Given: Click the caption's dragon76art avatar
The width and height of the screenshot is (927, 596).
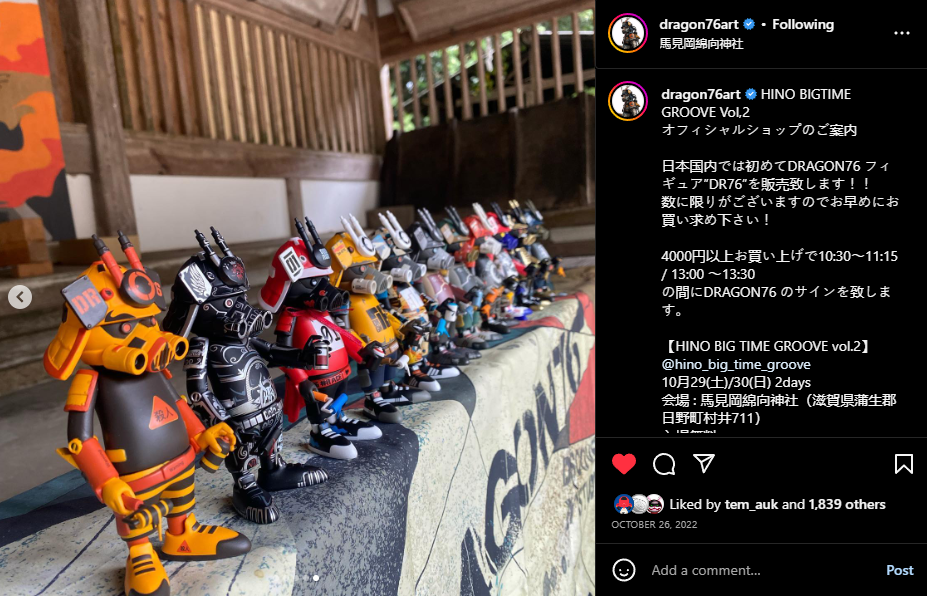Looking at the screenshot, I should 628,101.
